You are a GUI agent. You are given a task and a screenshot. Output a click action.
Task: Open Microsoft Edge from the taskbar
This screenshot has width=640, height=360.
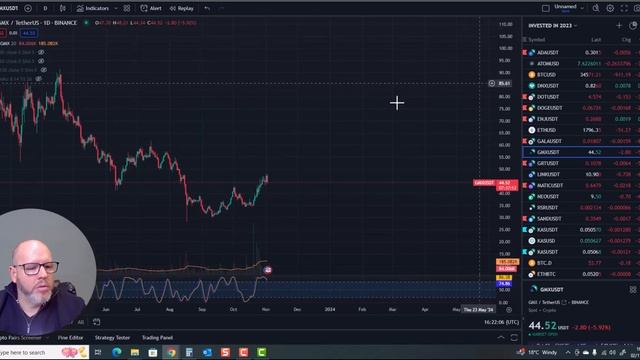(117, 352)
